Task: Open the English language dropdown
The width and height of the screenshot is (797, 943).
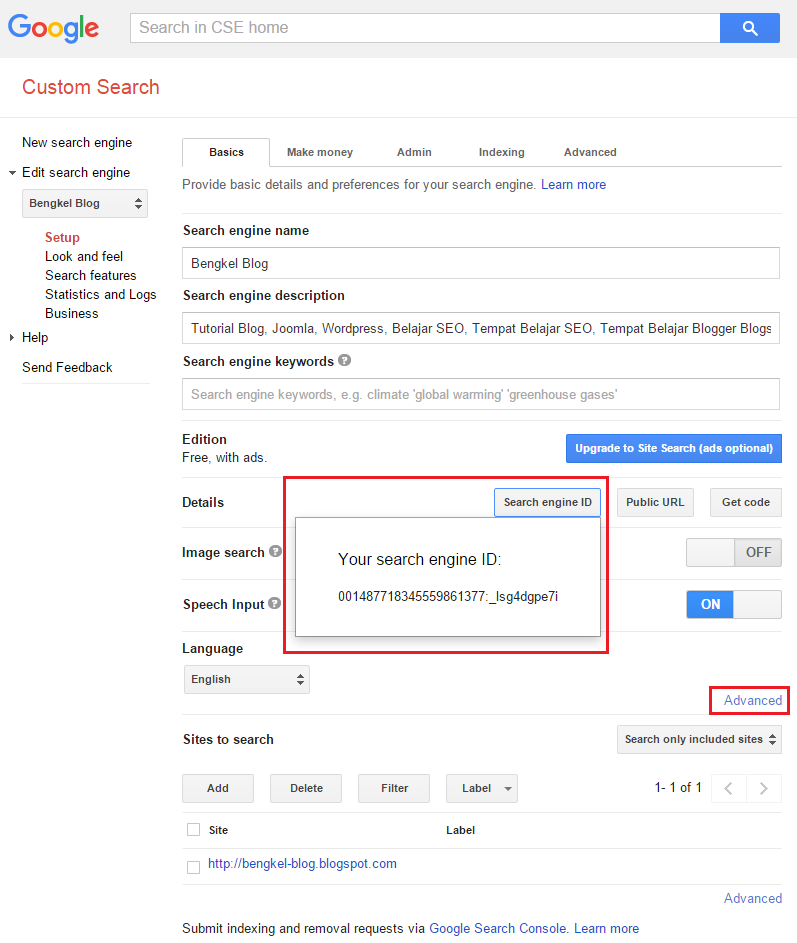Action: tap(247, 679)
